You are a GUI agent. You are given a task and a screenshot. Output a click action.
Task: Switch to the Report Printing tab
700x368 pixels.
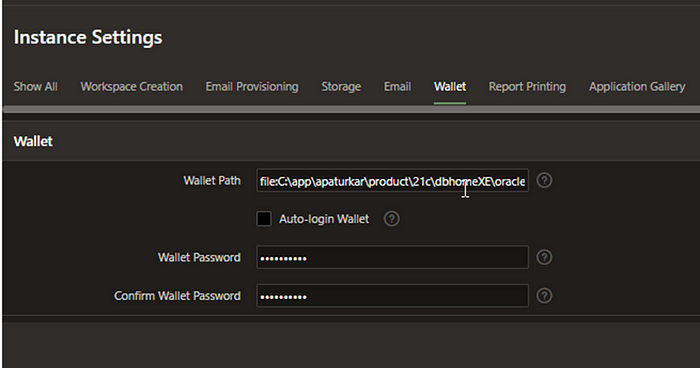[527, 87]
